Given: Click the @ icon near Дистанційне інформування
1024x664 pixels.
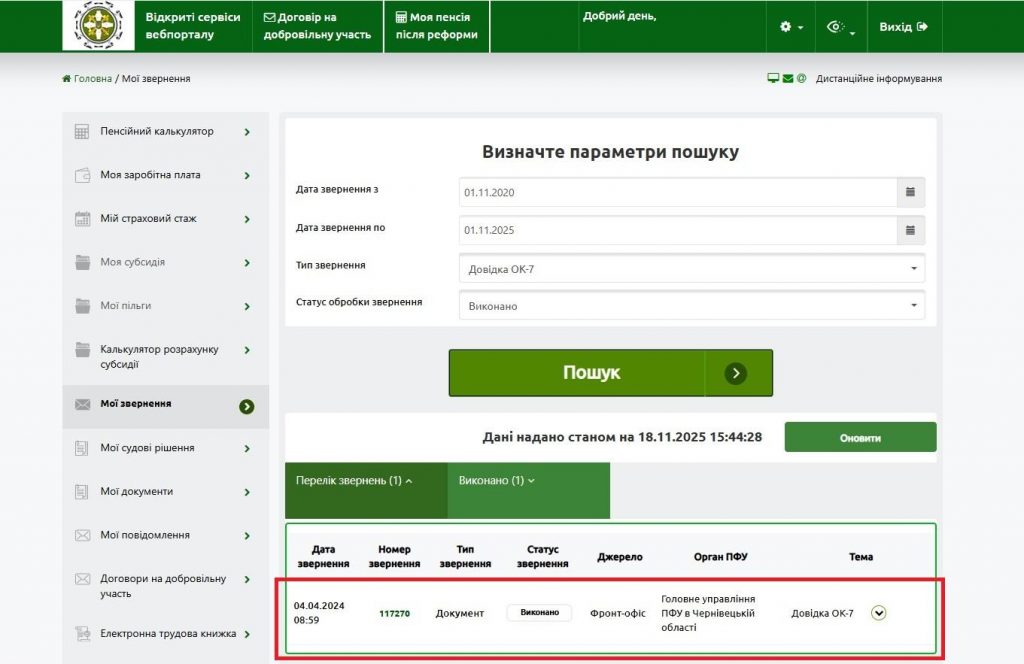Looking at the screenshot, I should point(800,77).
